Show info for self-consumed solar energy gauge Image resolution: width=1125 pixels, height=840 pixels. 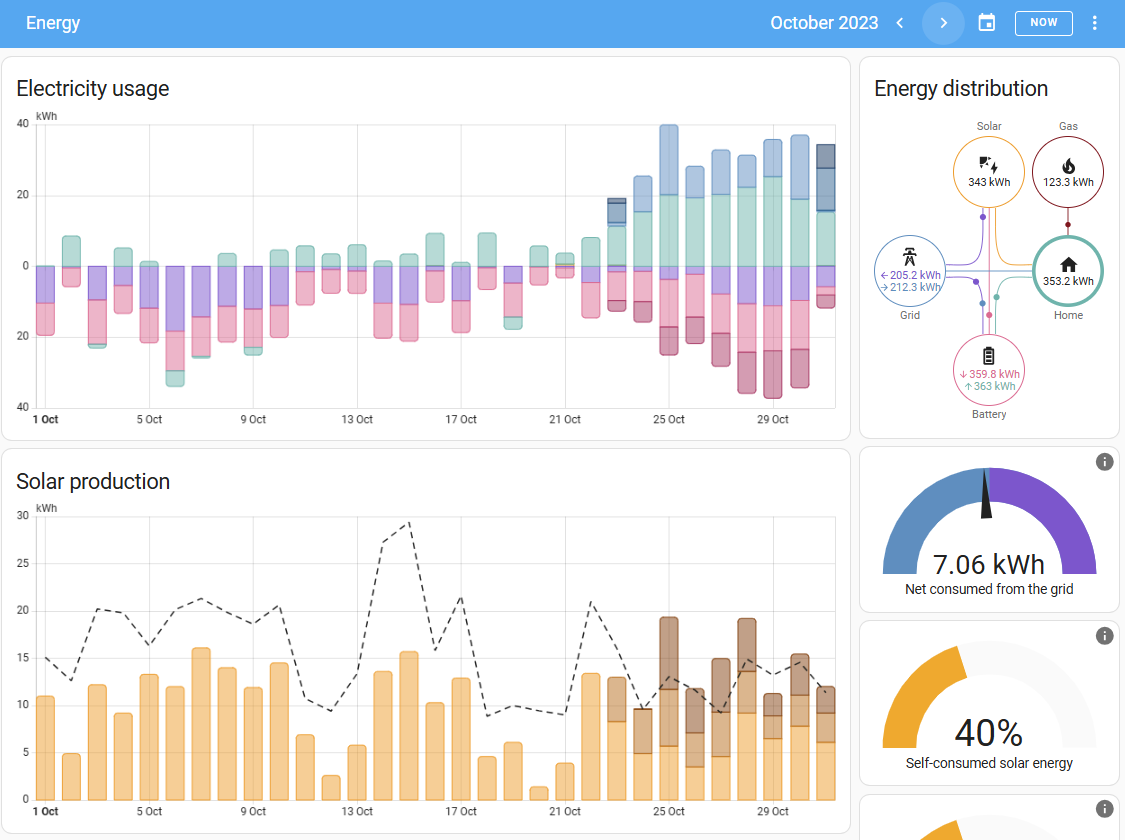1104,636
